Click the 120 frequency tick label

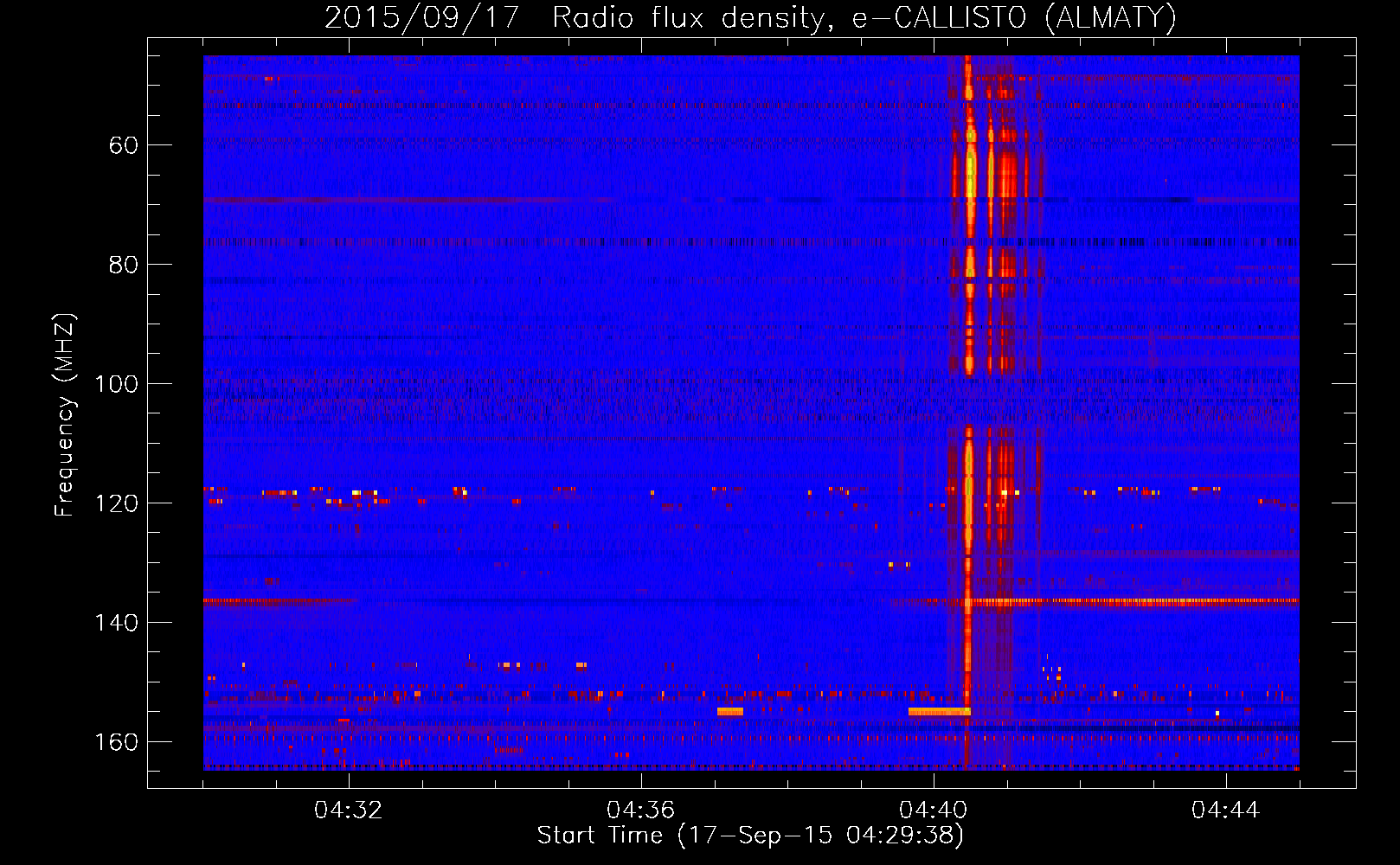pos(116,503)
